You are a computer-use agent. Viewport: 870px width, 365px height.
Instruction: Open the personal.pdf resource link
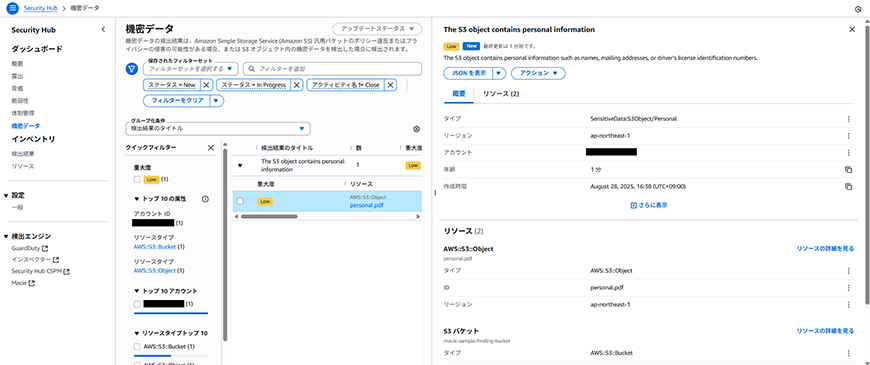click(366, 205)
